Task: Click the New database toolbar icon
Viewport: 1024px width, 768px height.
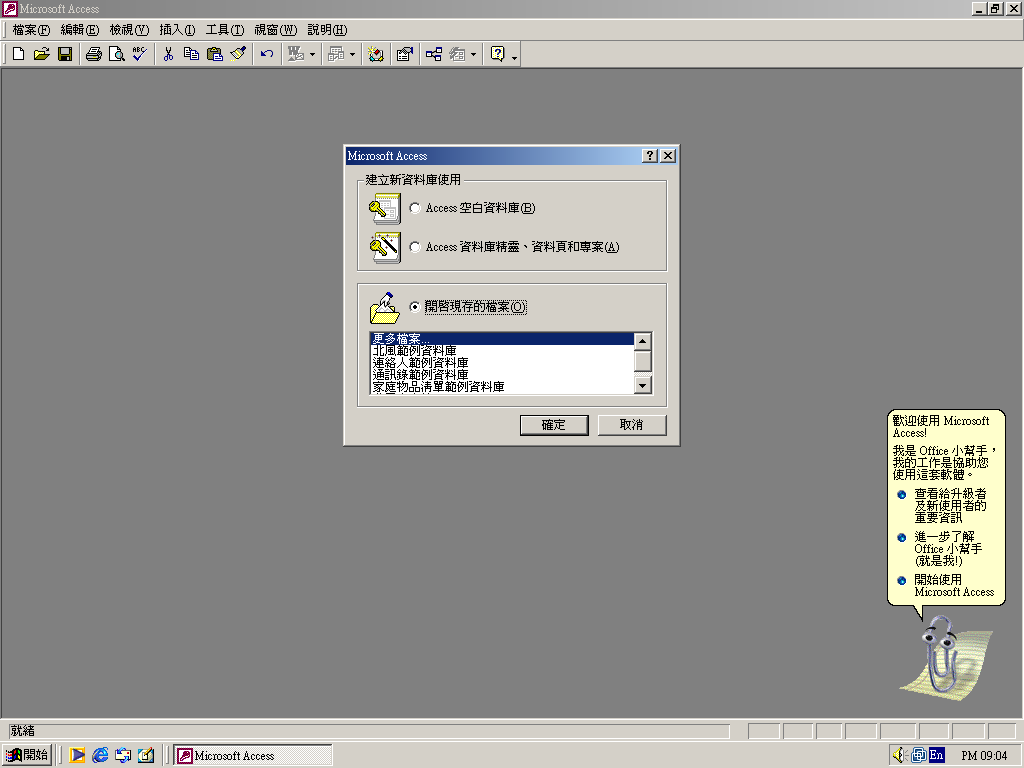Action: tap(18, 54)
